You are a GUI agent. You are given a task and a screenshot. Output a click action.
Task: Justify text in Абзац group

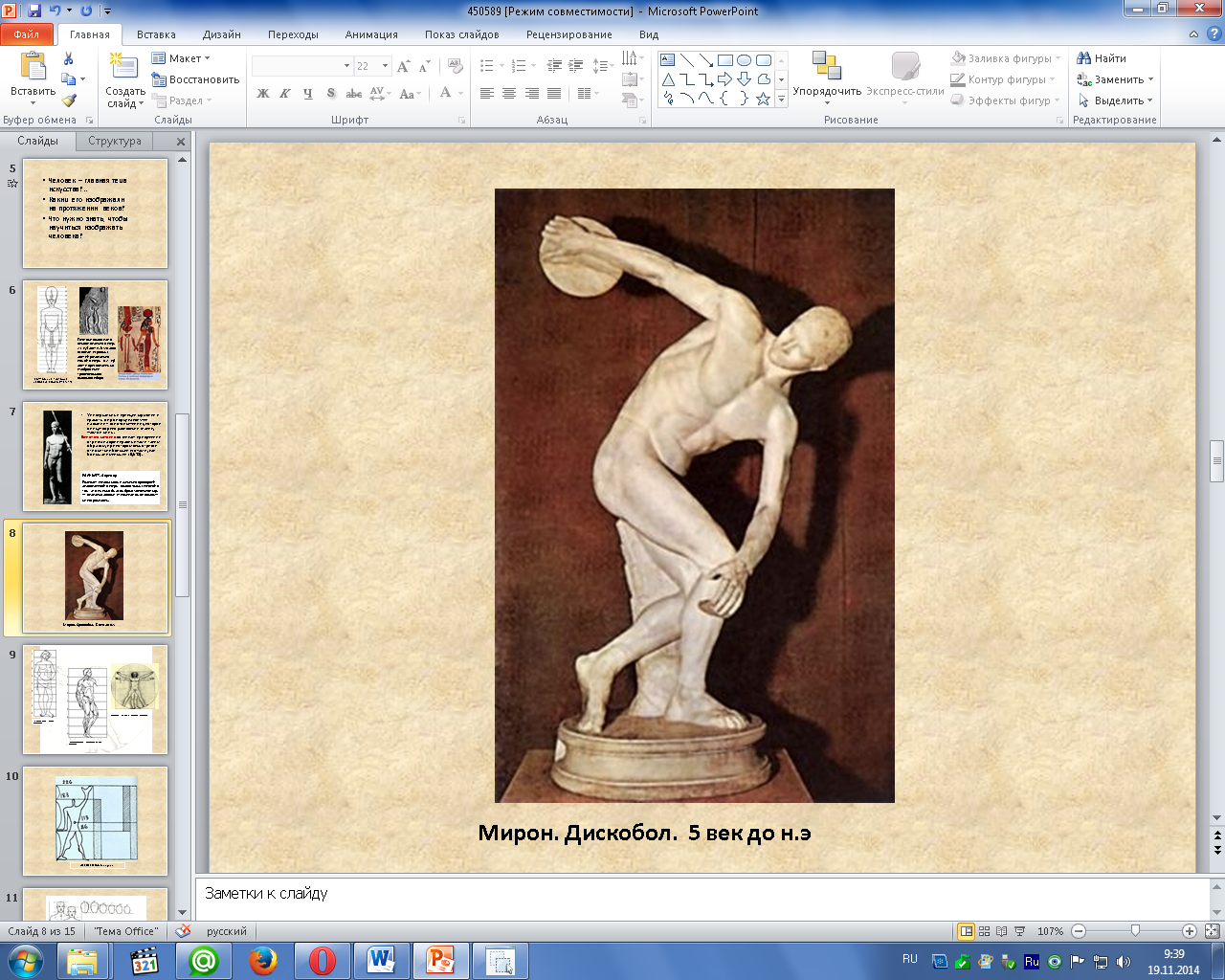pyautogui.click(x=554, y=93)
